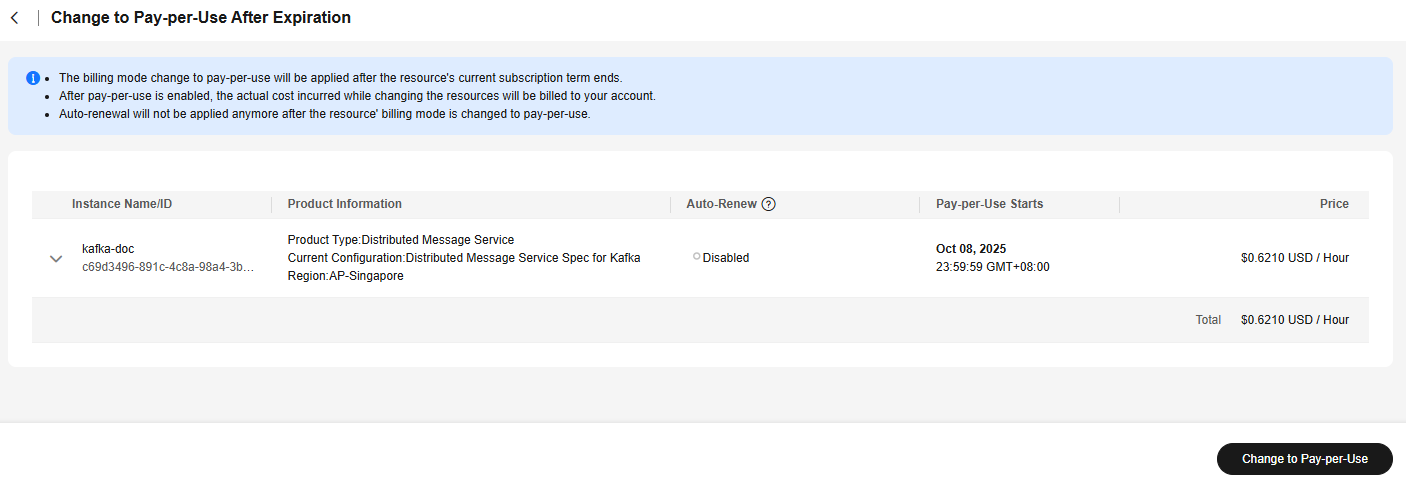The image size is (1406, 484).
Task: Click the Region:AP-Singapore text
Action: (x=346, y=276)
